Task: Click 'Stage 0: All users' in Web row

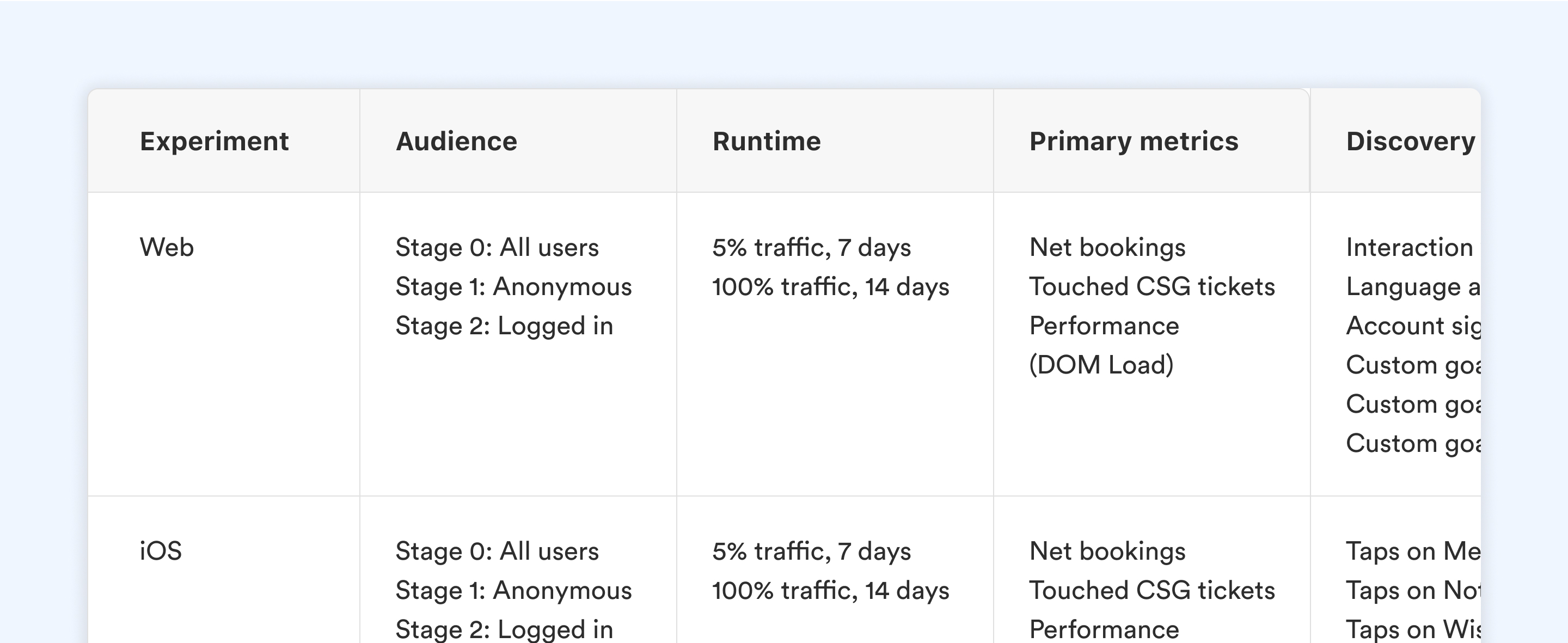Action: [497, 247]
